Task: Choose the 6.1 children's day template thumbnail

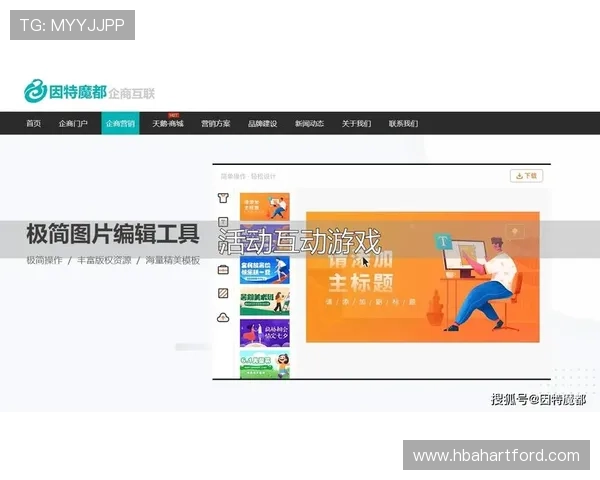Action: [265, 365]
